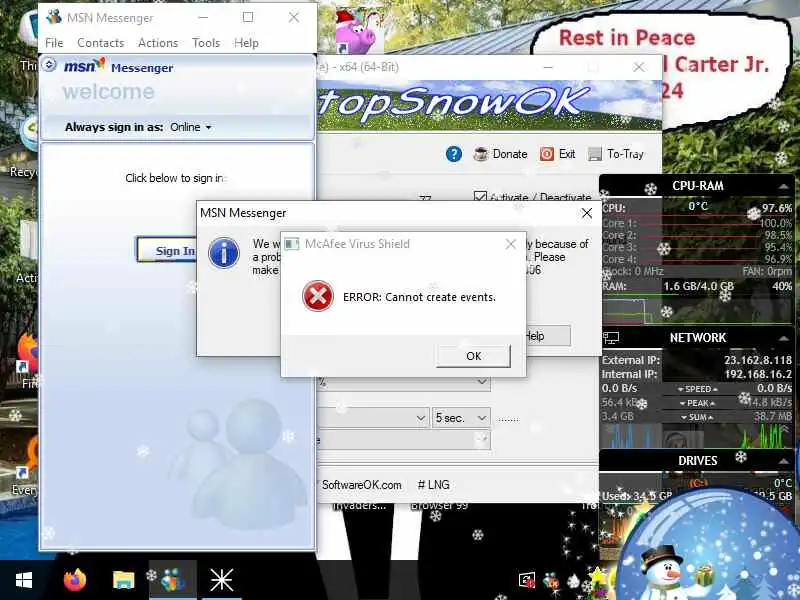The image size is (800, 600).
Task: Click OK in the McAfee Virus Shield error
Action: click(473, 356)
